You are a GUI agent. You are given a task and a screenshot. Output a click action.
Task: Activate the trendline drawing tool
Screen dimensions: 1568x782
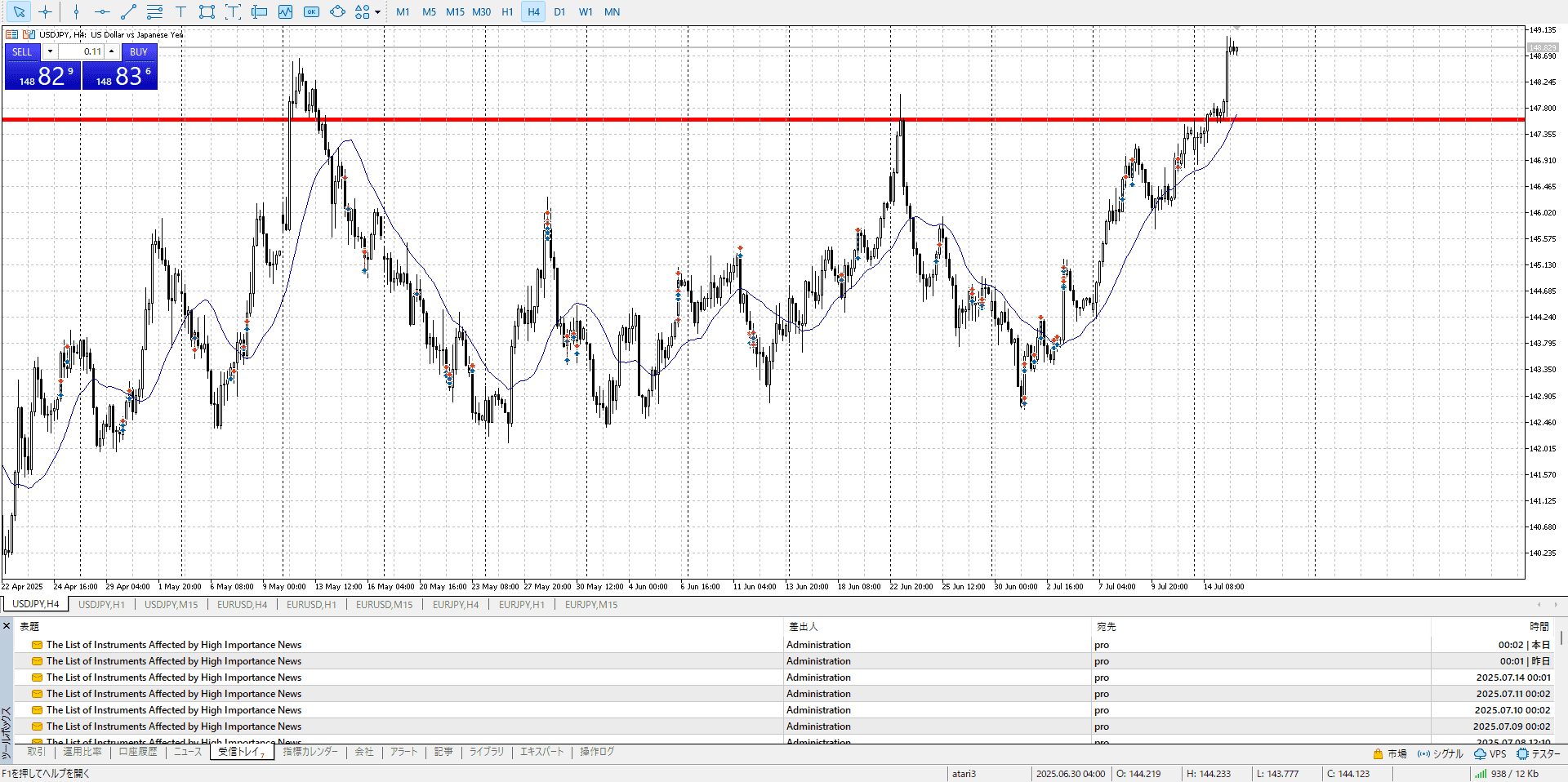[128, 12]
